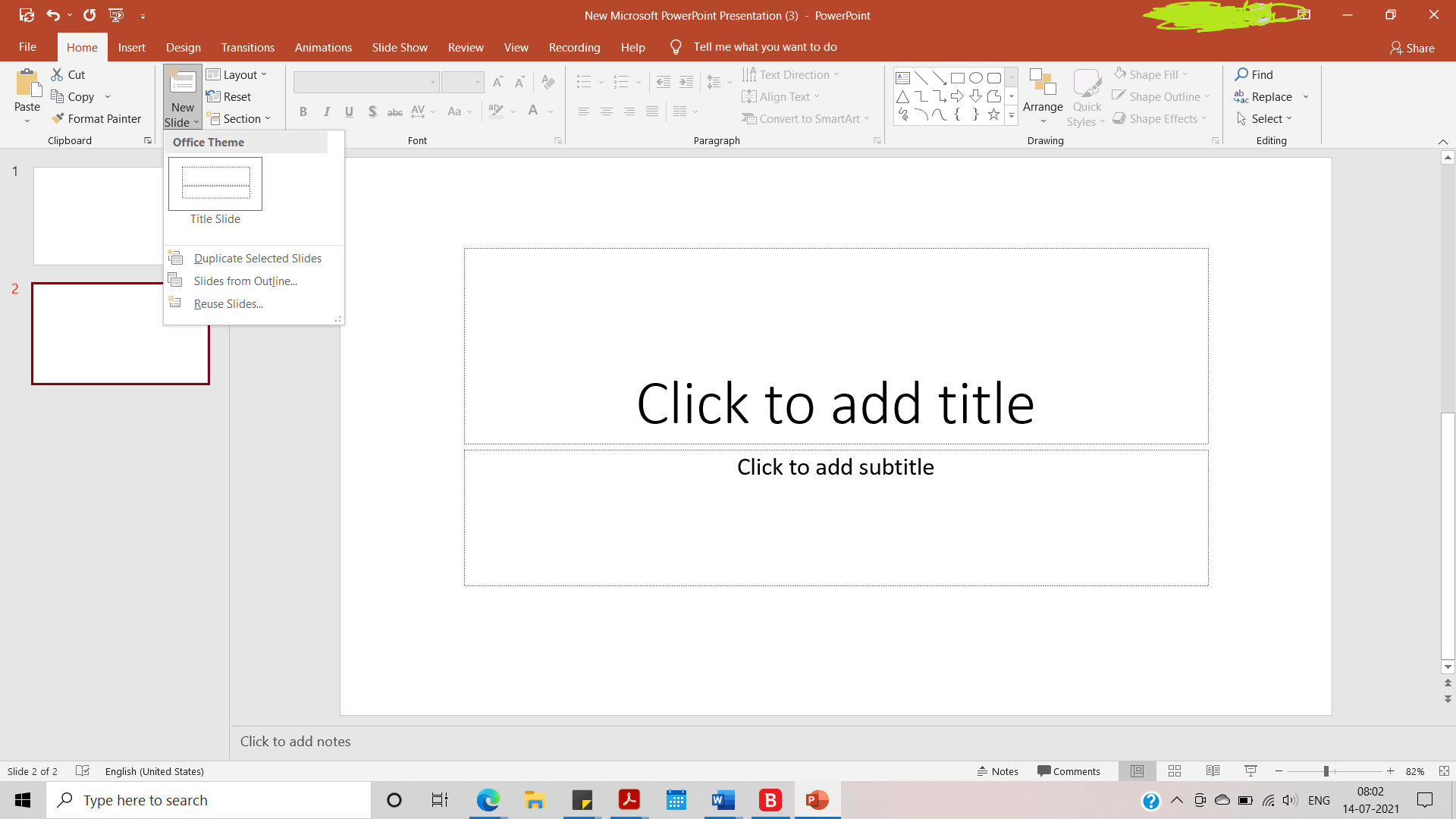The height and width of the screenshot is (819, 1456).
Task: Click the Find magnifier icon
Action: pos(1241,74)
